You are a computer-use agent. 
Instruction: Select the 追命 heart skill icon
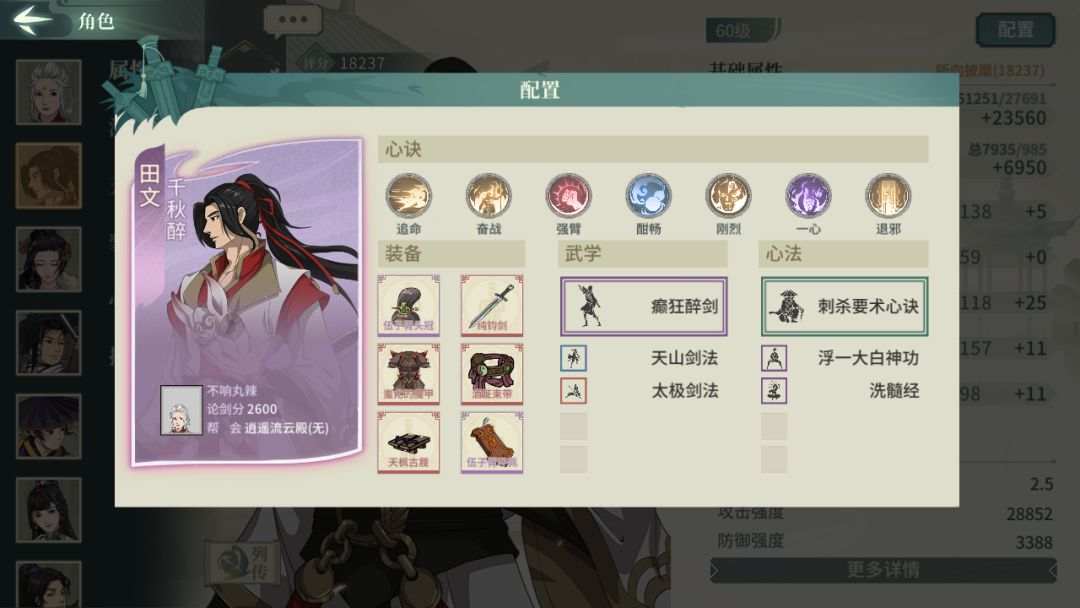(x=408, y=196)
